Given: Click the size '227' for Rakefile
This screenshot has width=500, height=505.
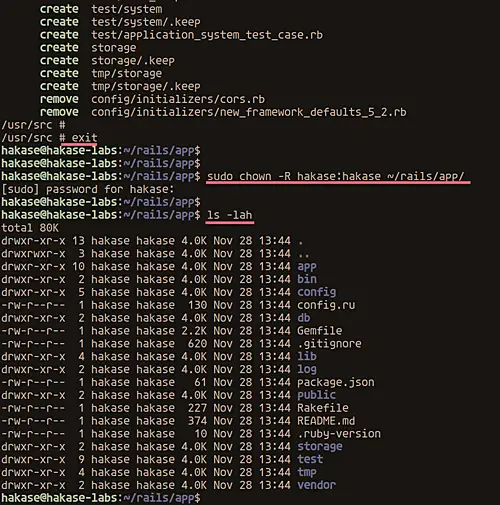Looking at the screenshot, I should (x=197, y=408).
